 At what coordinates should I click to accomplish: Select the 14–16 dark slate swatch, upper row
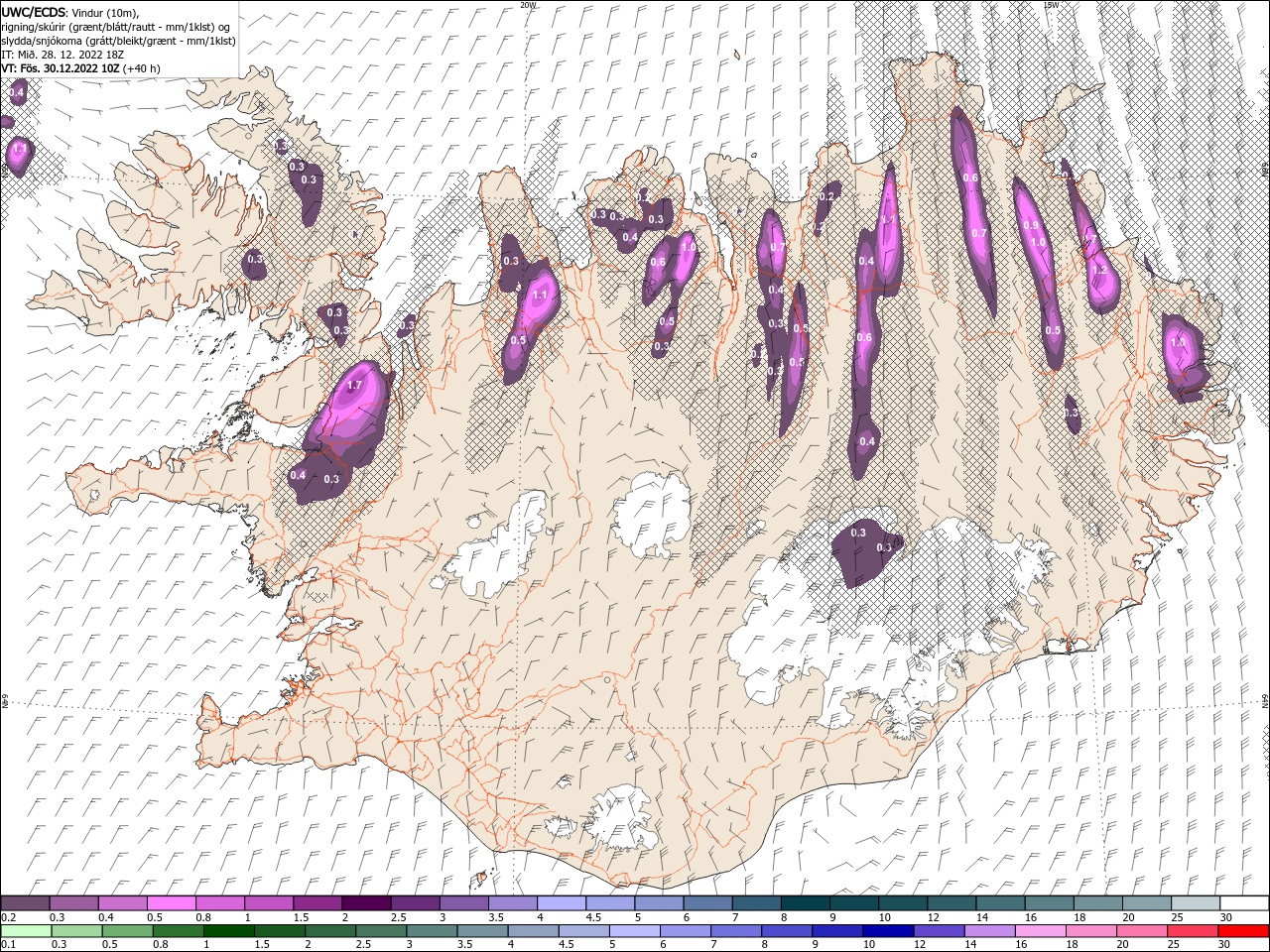pyautogui.click(x=1001, y=903)
